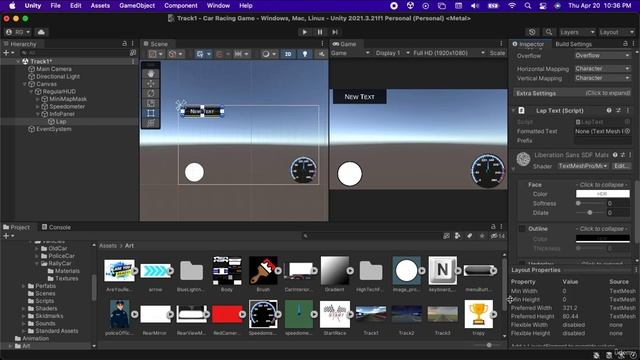
Task: Expand the PoliceCar folder arrow
Action: click(x=37, y=256)
